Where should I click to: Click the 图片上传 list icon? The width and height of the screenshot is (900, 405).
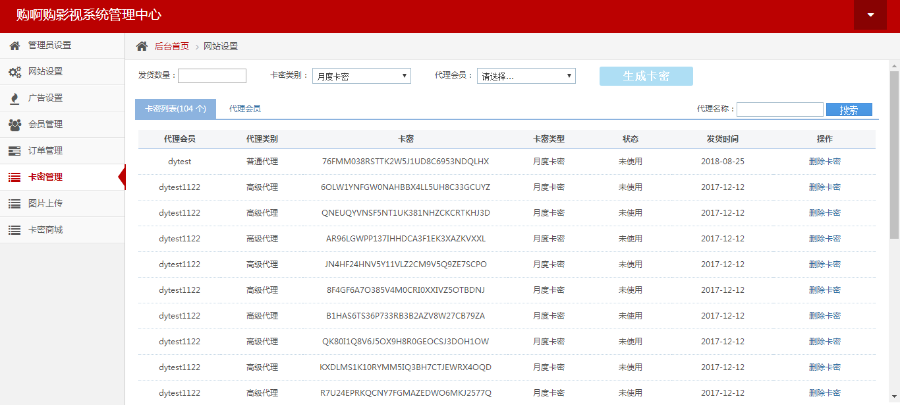pyautogui.click(x=15, y=204)
